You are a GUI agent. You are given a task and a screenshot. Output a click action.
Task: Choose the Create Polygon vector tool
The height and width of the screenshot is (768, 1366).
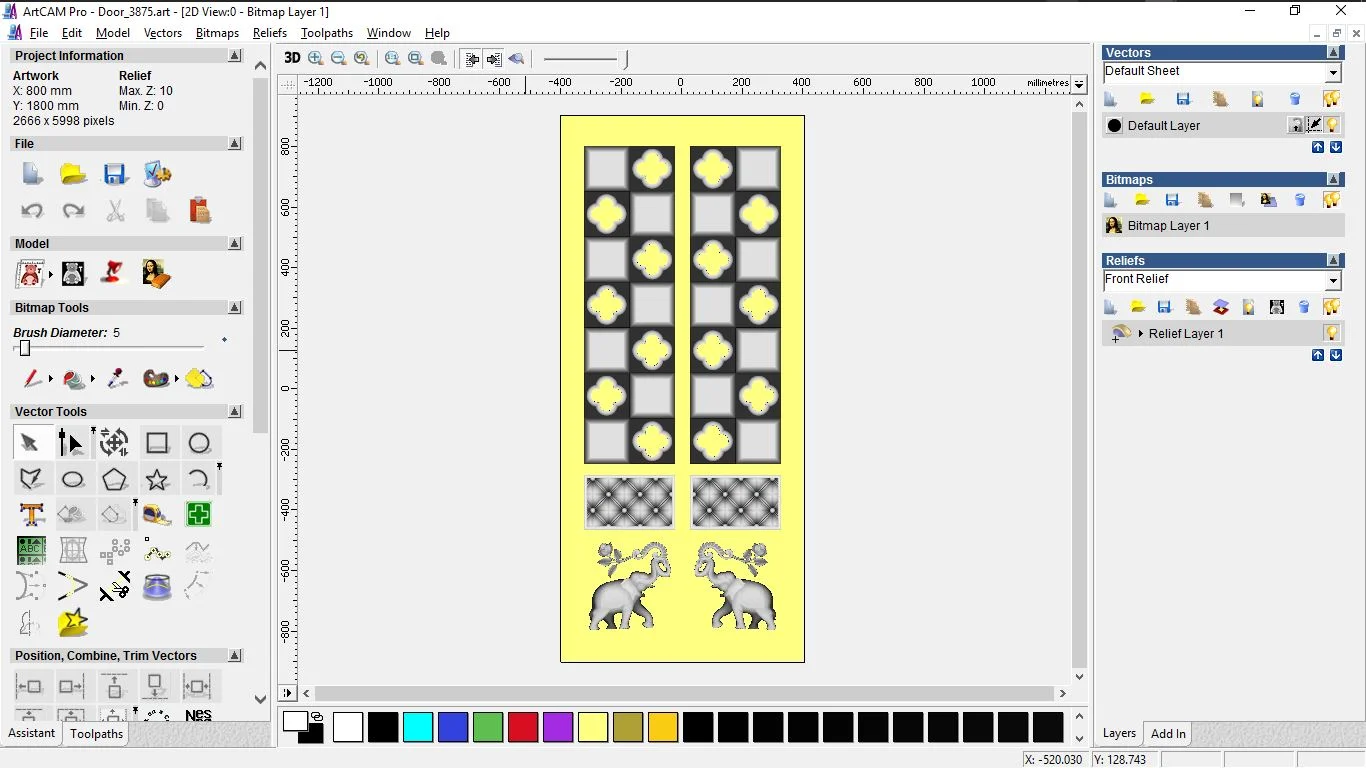[115, 480]
